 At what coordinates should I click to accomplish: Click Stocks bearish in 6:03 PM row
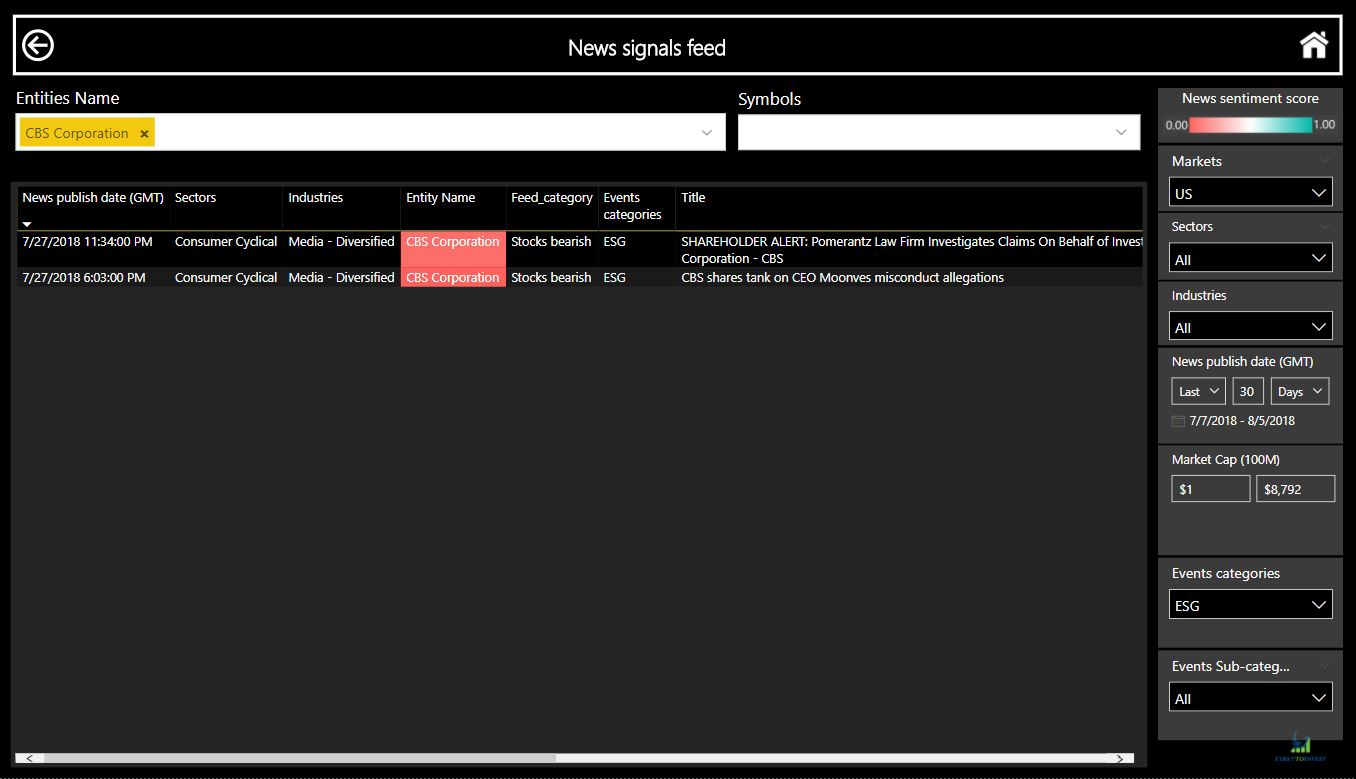(551, 278)
